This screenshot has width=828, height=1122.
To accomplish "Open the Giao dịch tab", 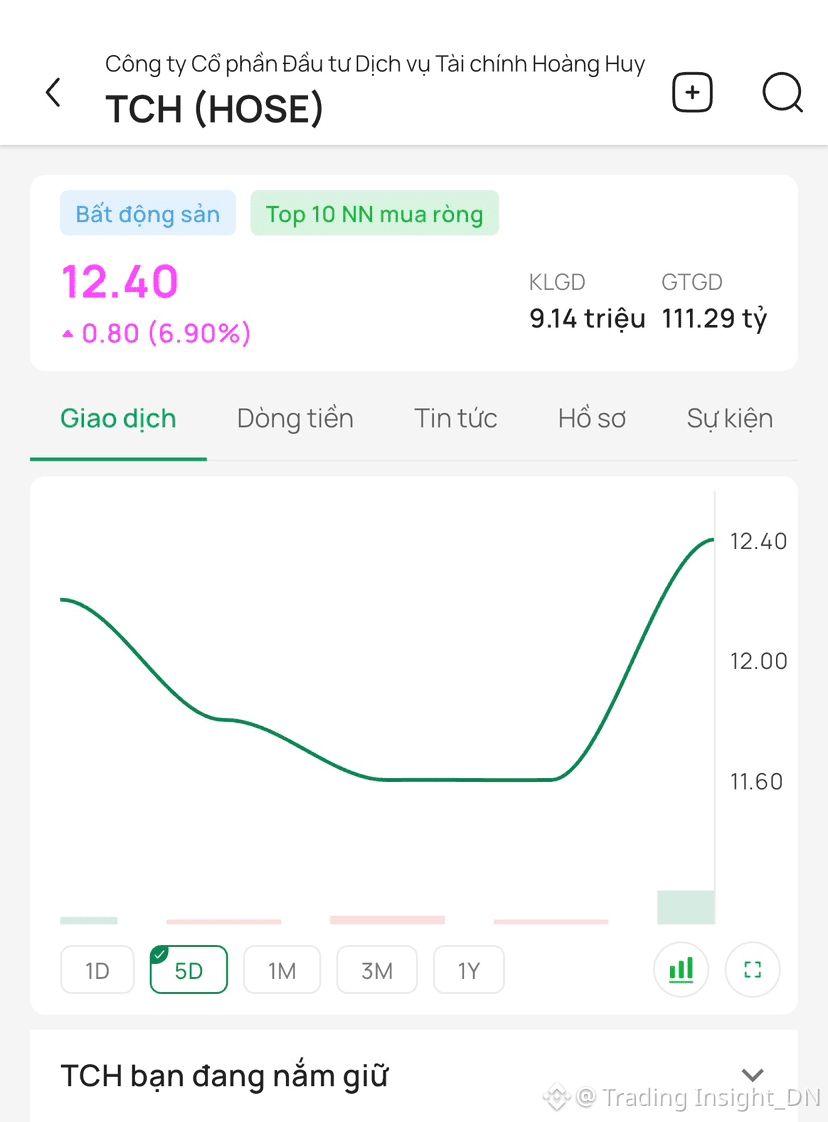I will [x=118, y=419].
